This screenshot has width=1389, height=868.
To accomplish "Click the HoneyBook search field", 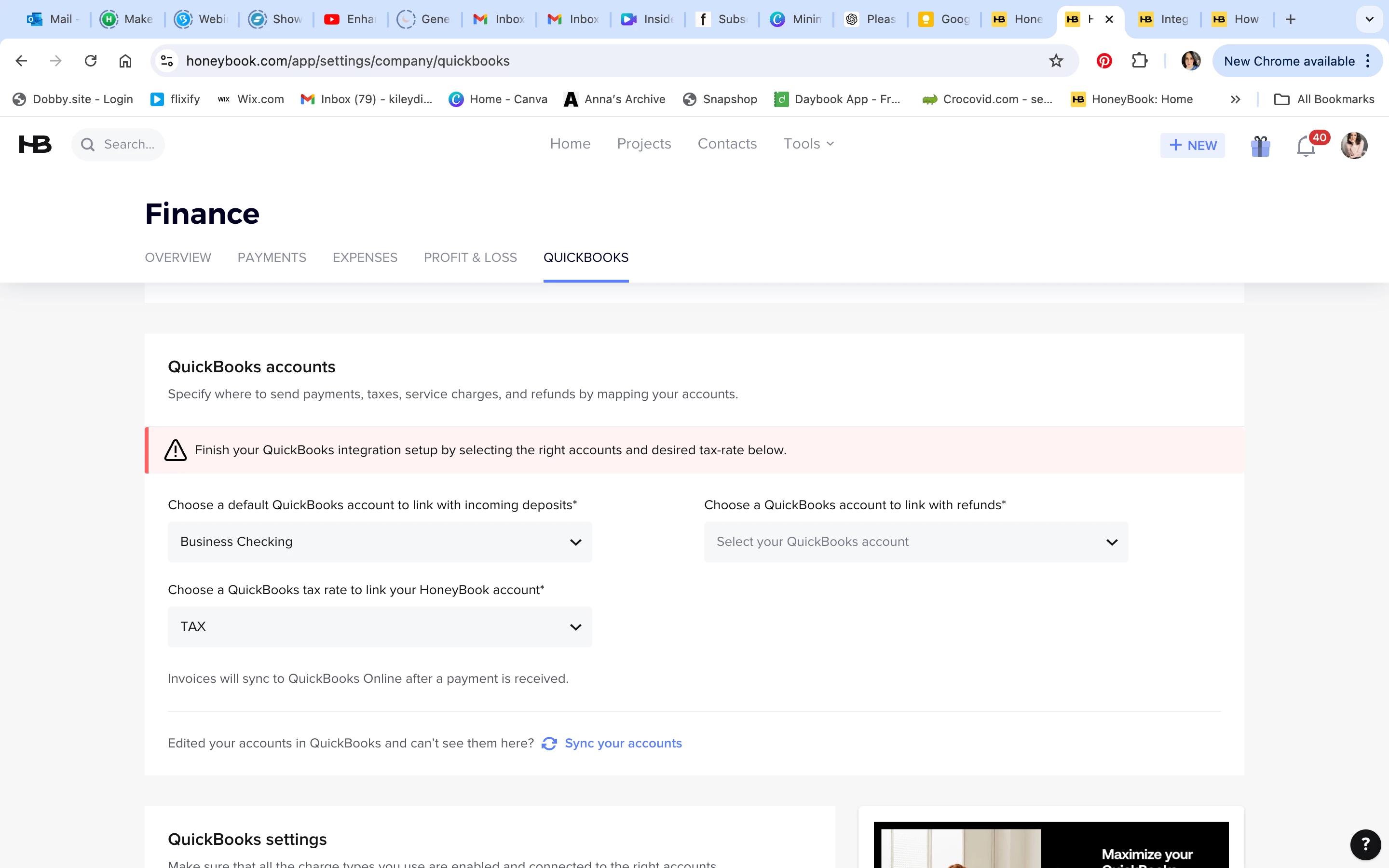I will (x=129, y=145).
